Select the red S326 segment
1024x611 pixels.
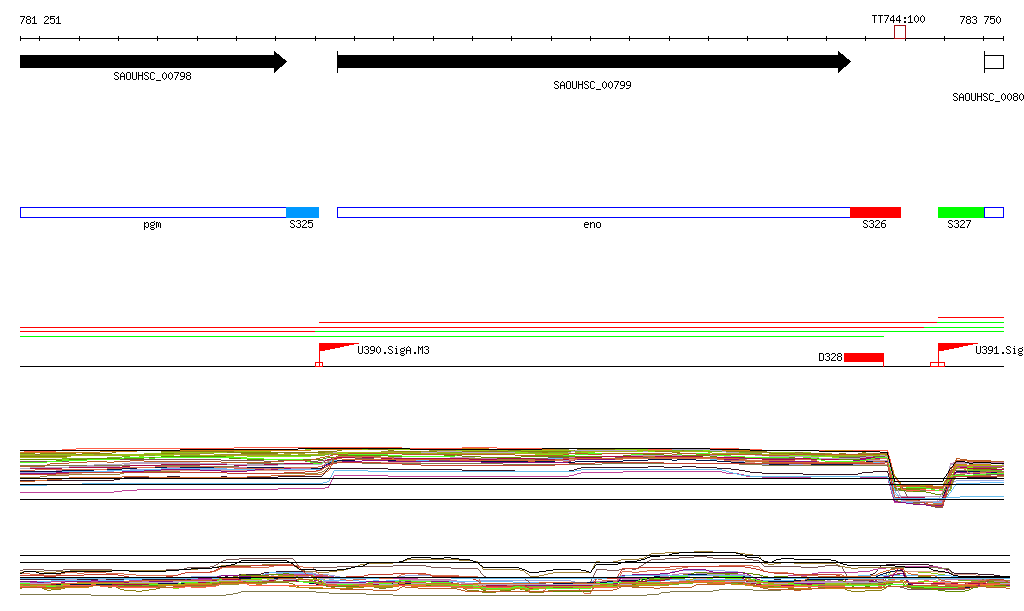[875, 212]
